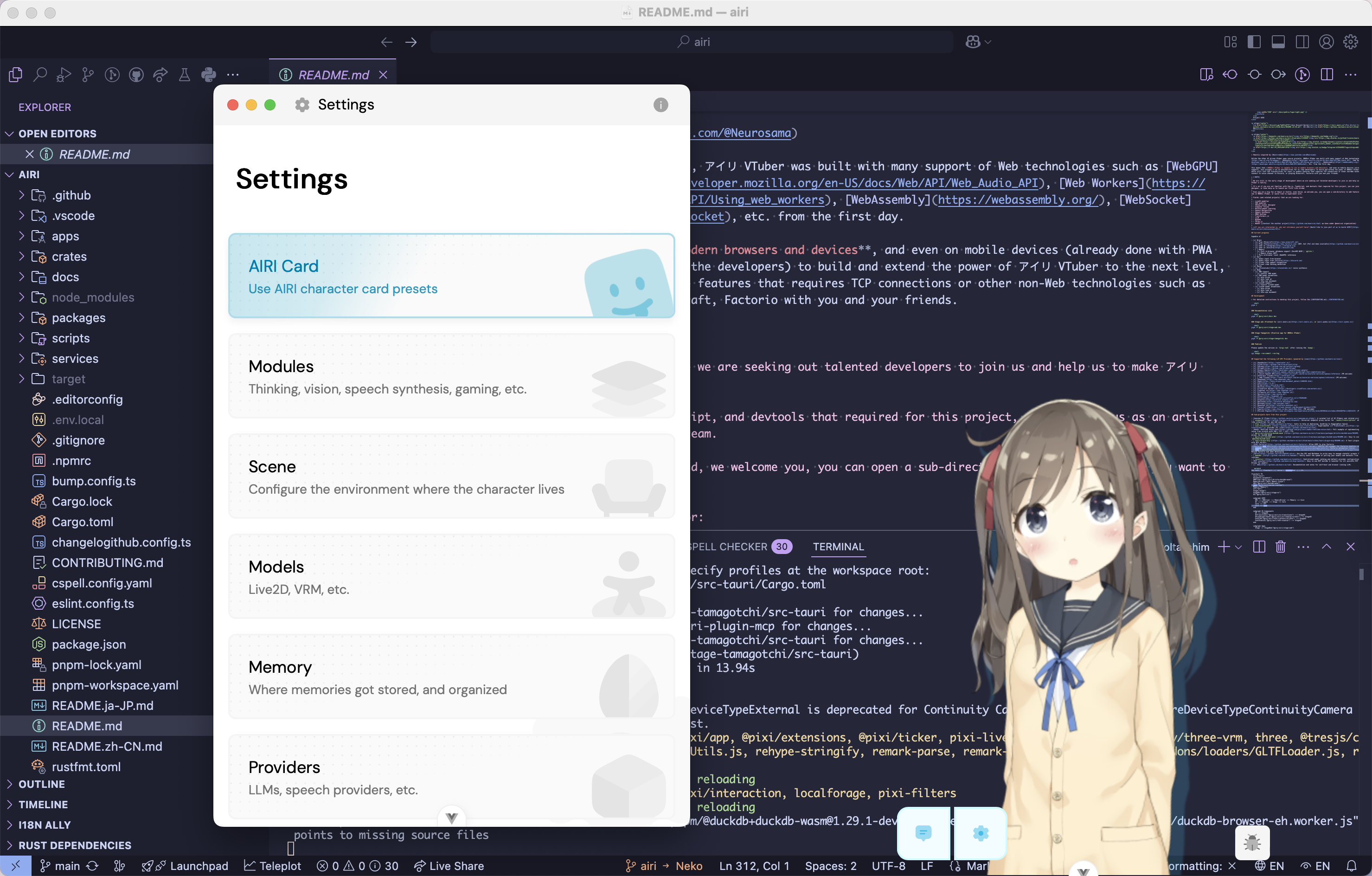Click customize layout icon in title bar
The height and width of the screenshot is (876, 1372).
1230,42
